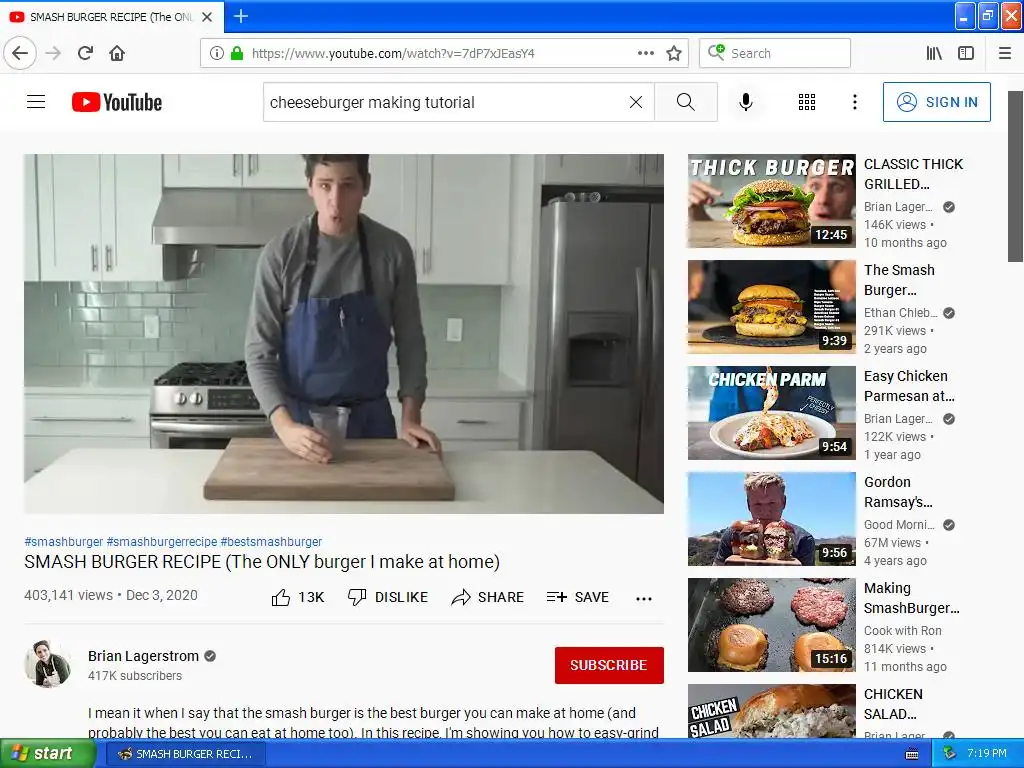The height and width of the screenshot is (768, 1024).
Task: Click the #bestsmashburger hashtag
Action: tap(271, 541)
